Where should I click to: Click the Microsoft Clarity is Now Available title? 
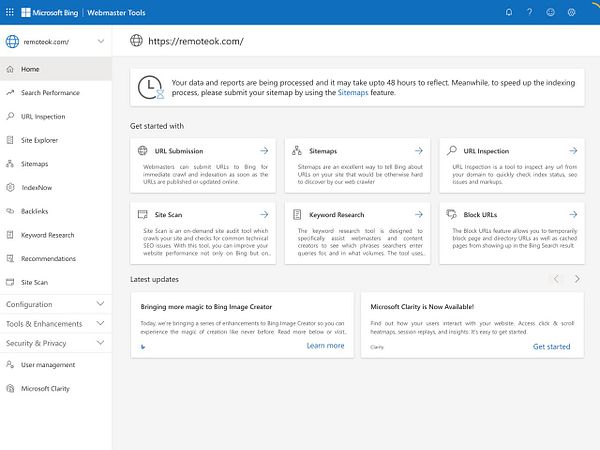[x=422, y=307]
